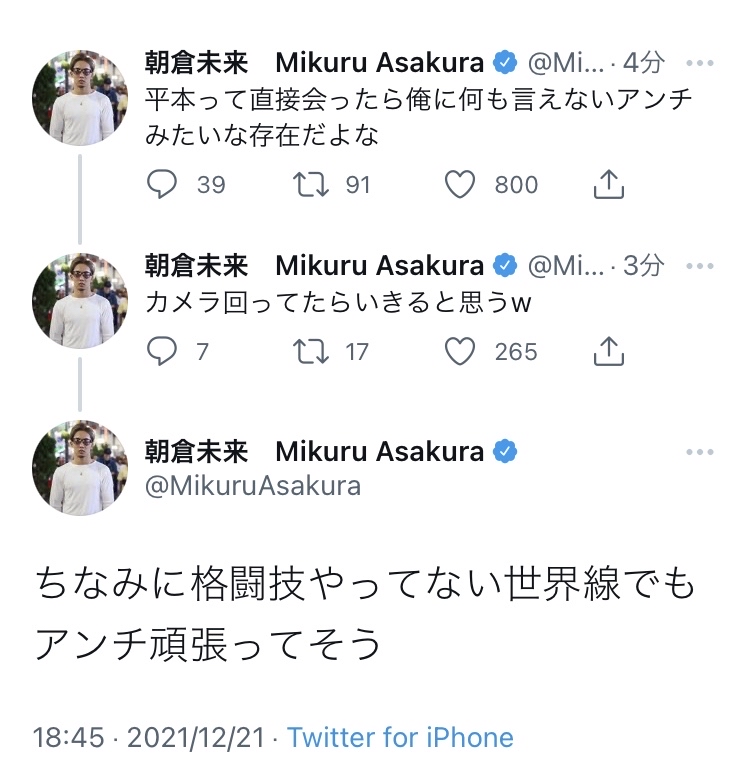750x777 pixels.
Task: Reply to the second tweet about カメラ
Action: click(162, 351)
